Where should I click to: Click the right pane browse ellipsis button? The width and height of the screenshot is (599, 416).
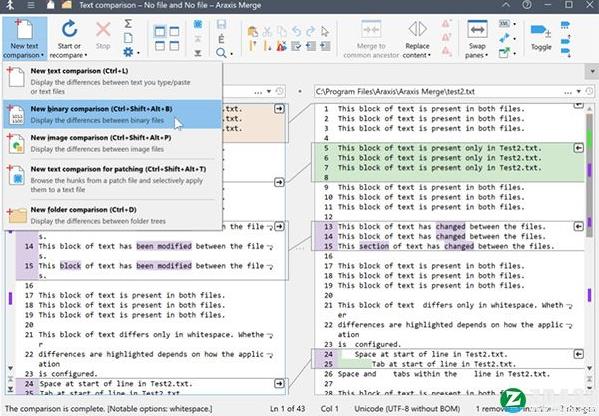pyautogui.click(x=568, y=92)
